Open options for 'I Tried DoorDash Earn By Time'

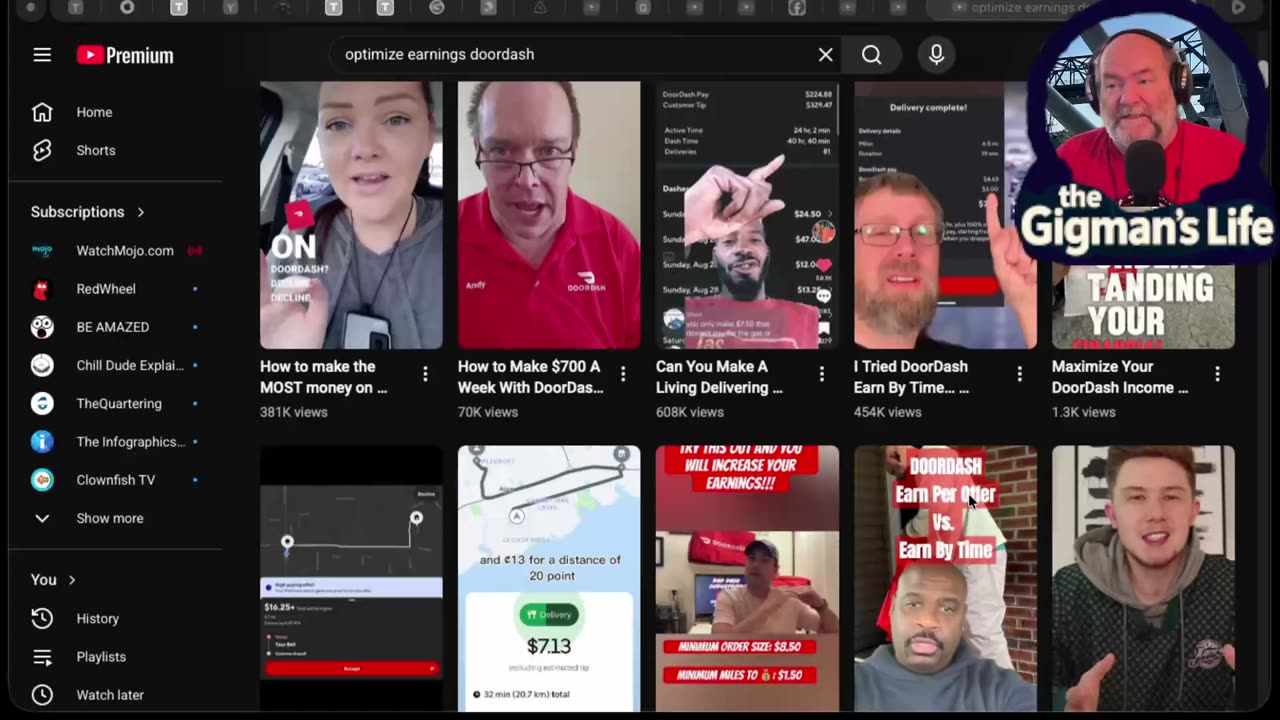tap(1020, 374)
